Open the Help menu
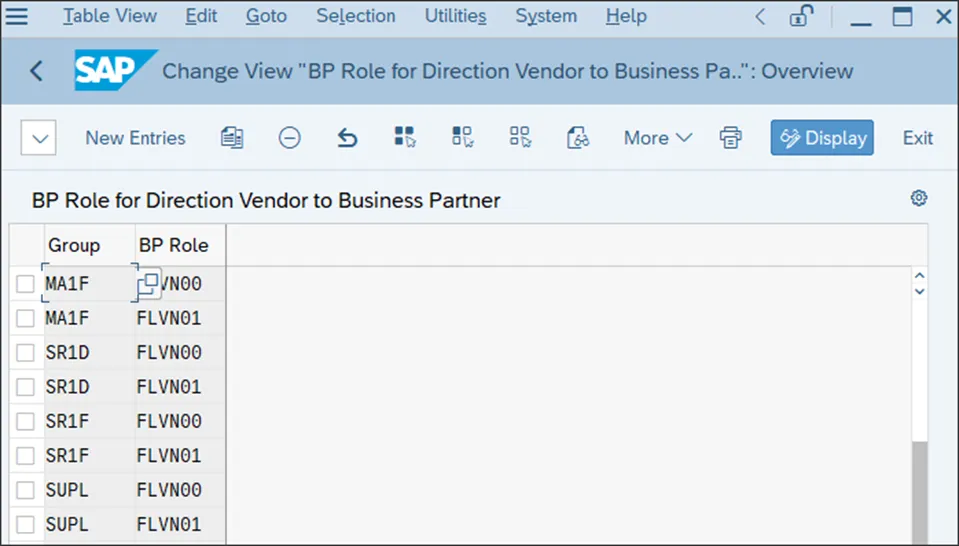The height and width of the screenshot is (546, 959). pos(626,16)
